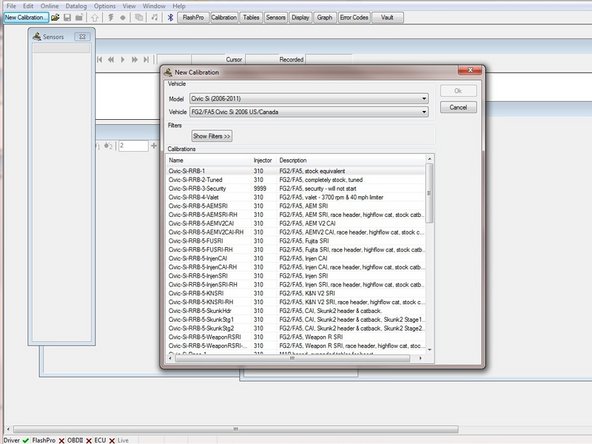Select calibration Civic-Si-RRB-5-FUSRI

[x=296, y=241]
